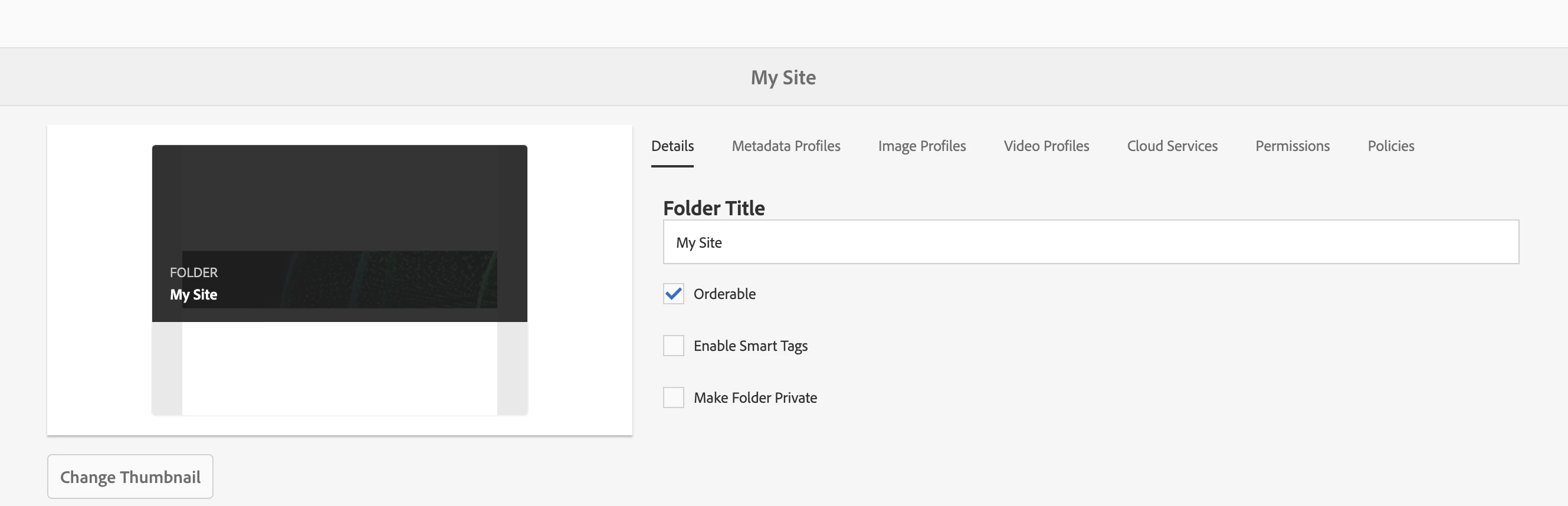
Task: Select the Cloud Services tab
Action: [x=1172, y=146]
